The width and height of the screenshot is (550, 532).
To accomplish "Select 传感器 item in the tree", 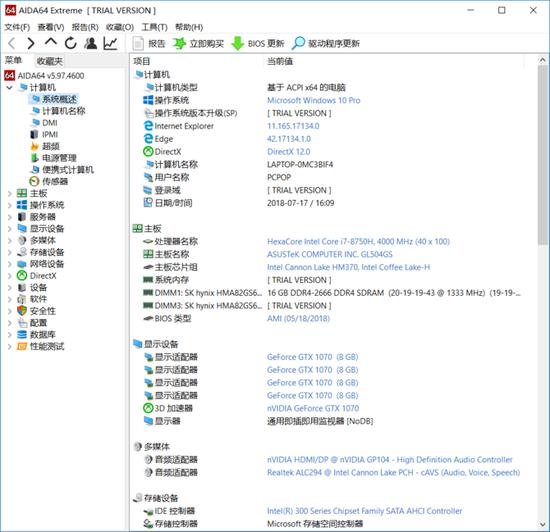I will pos(55,181).
